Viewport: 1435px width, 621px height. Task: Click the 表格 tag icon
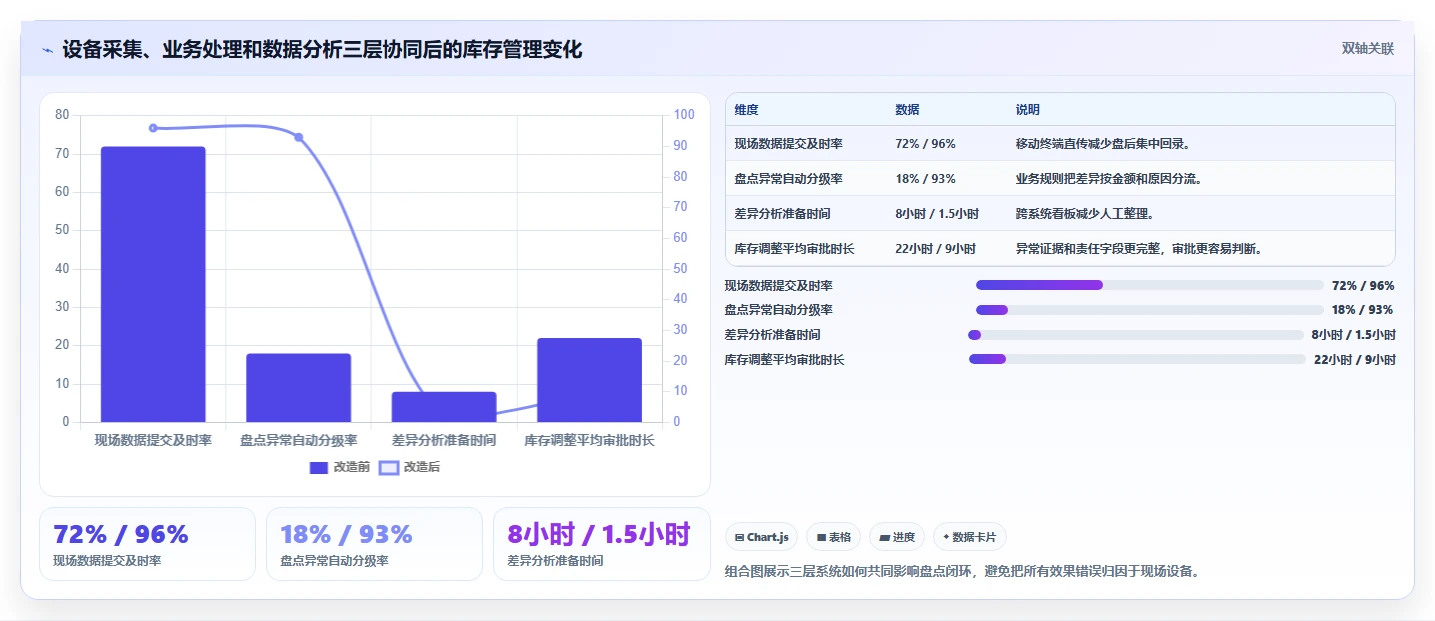point(821,538)
